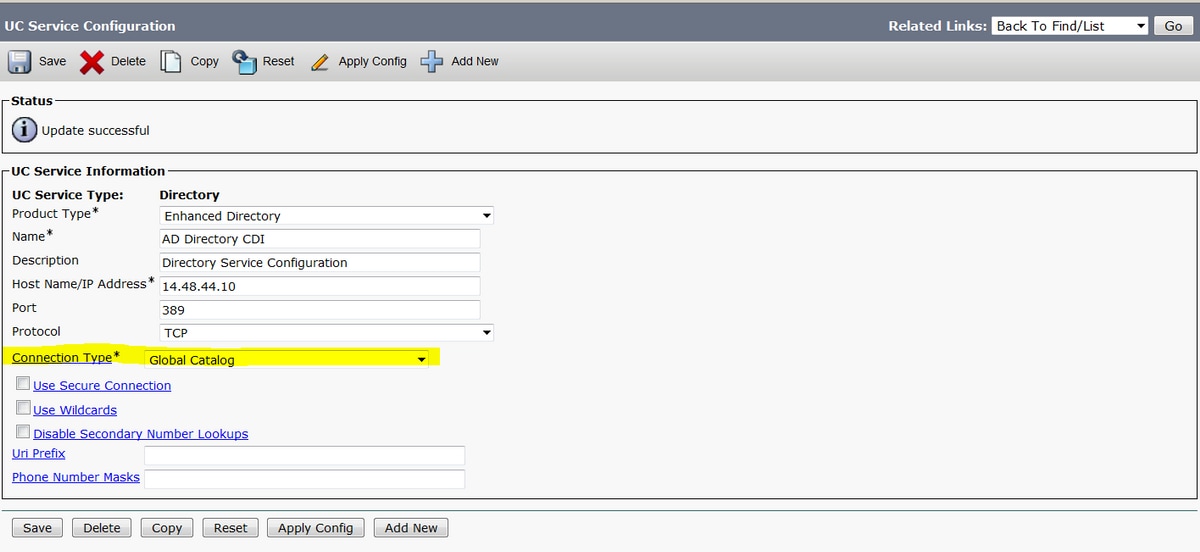The width and height of the screenshot is (1200, 552).
Task: Open the Connection Type Global Catalog dropdown
Action: click(288, 359)
